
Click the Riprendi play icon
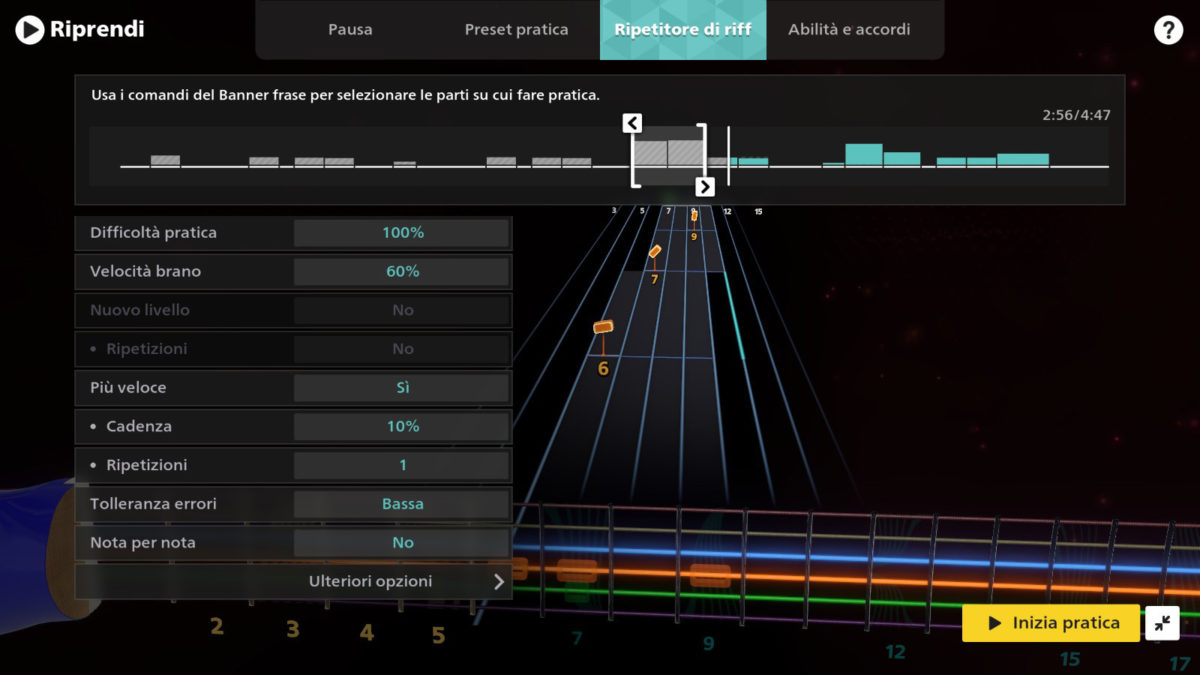click(x=30, y=30)
